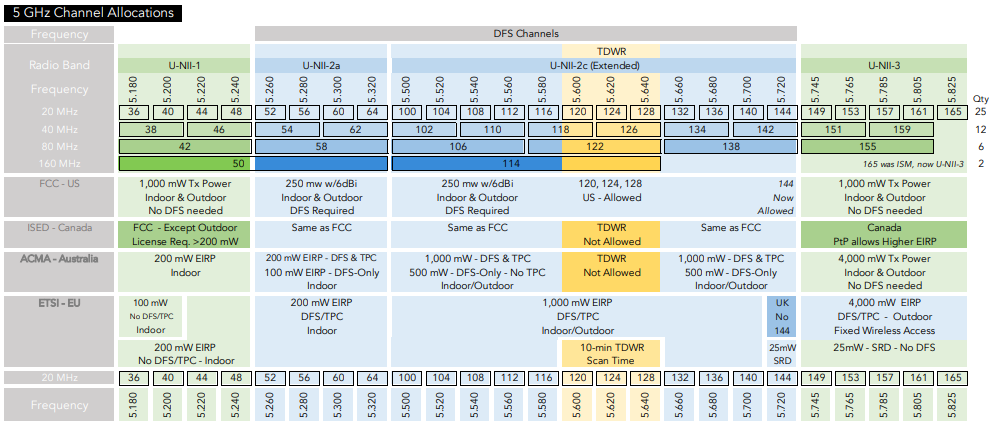Select the U-NII-3 radio band label
The width and height of the screenshot is (993, 428).
click(x=884, y=65)
